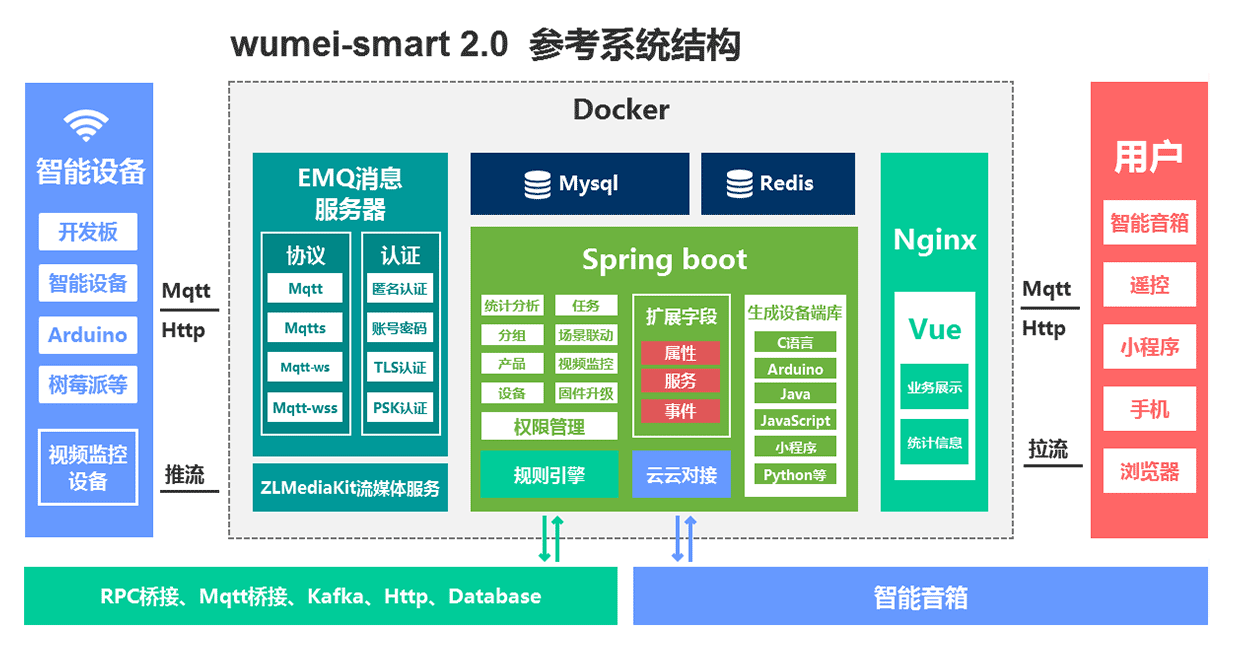Click the 视频监控设备 outlined box
The image size is (1234, 650).
[88, 468]
